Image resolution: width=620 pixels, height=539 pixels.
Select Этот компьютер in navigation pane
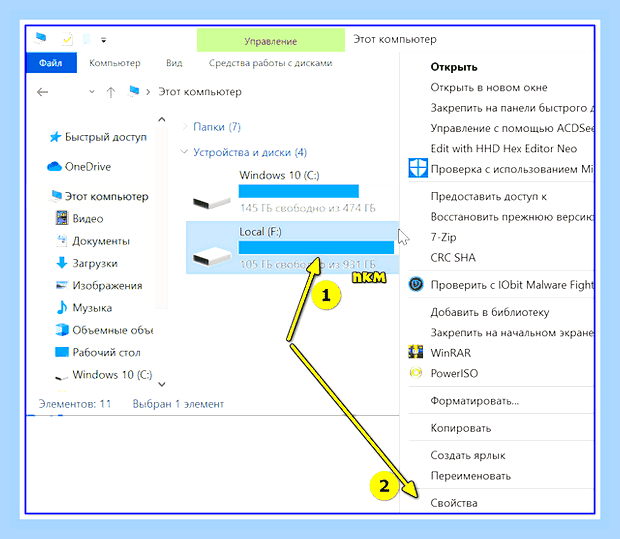106,197
